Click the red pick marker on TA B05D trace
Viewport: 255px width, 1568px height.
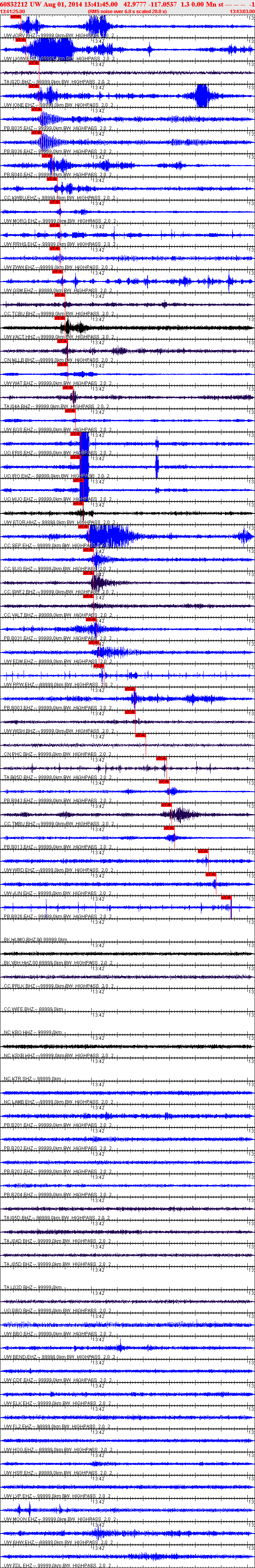[x=161, y=758]
